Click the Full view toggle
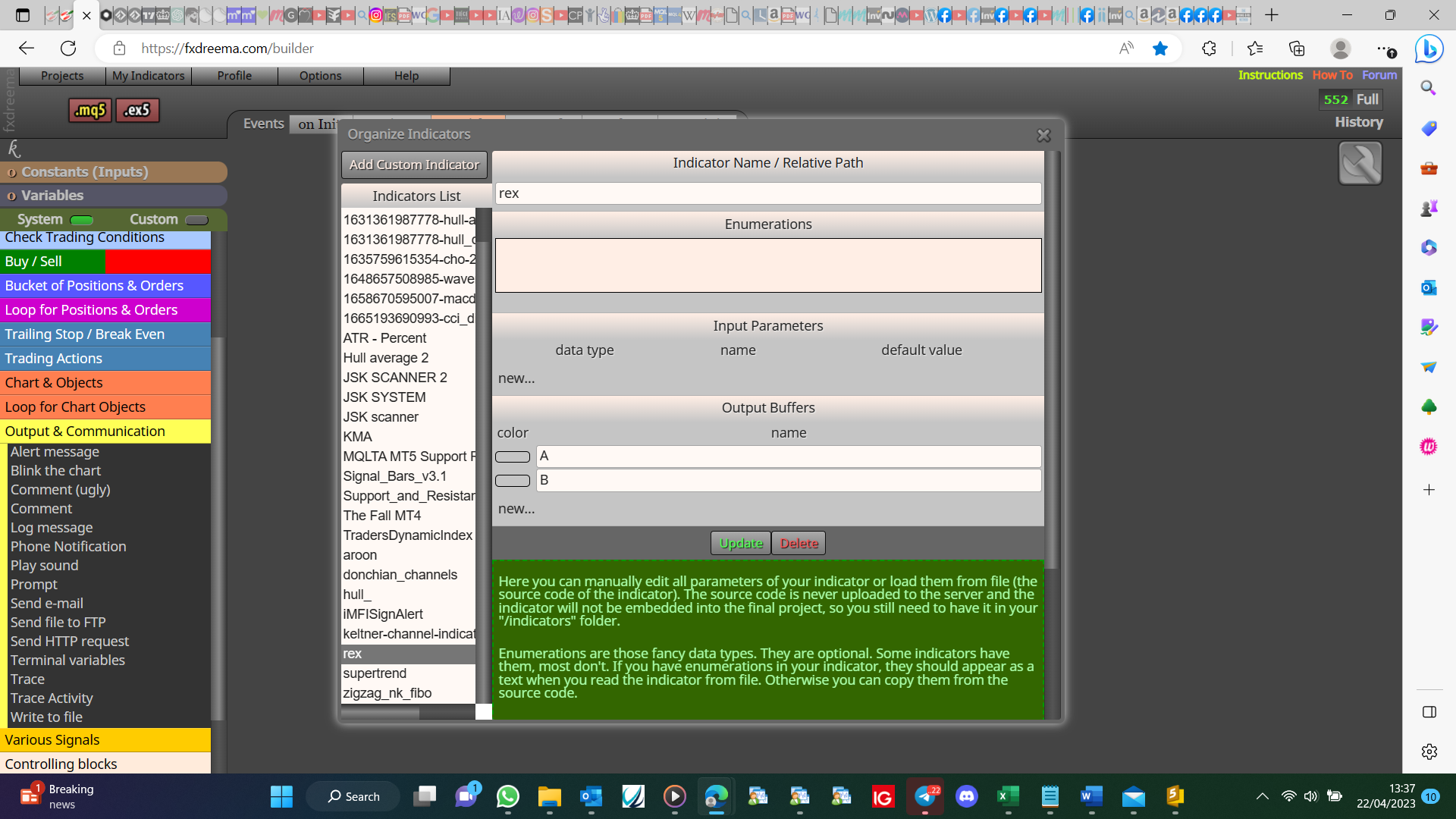This screenshot has width=1456, height=819. click(1367, 99)
